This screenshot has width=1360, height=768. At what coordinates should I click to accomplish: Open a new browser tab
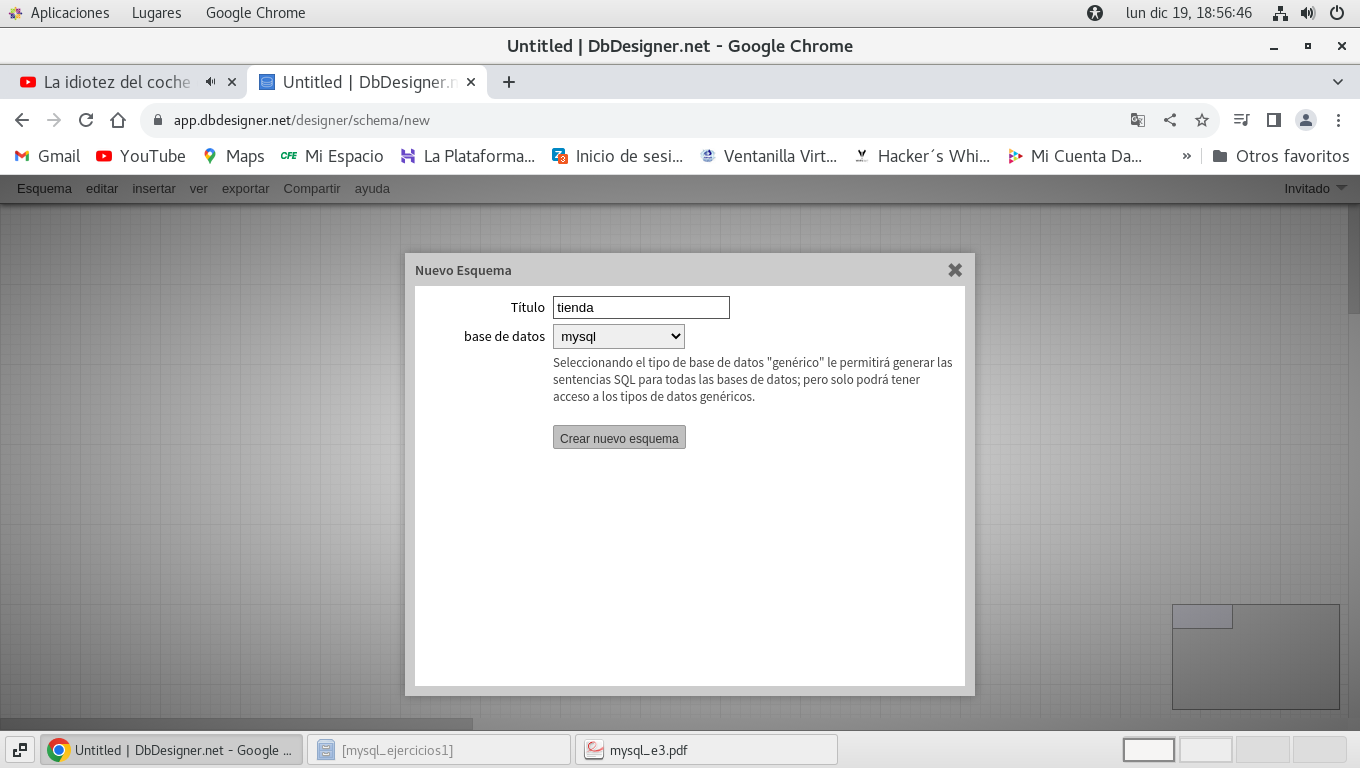point(508,82)
